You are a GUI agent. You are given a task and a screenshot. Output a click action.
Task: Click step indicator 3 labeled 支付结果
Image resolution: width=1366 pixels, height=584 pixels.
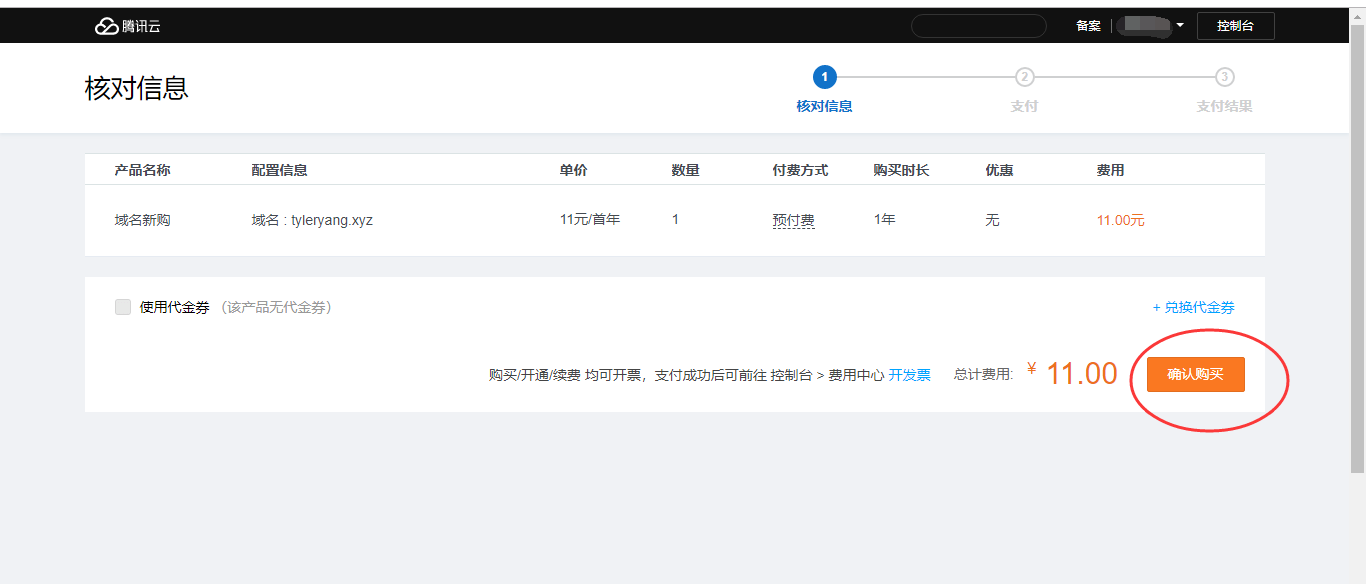tap(1225, 76)
